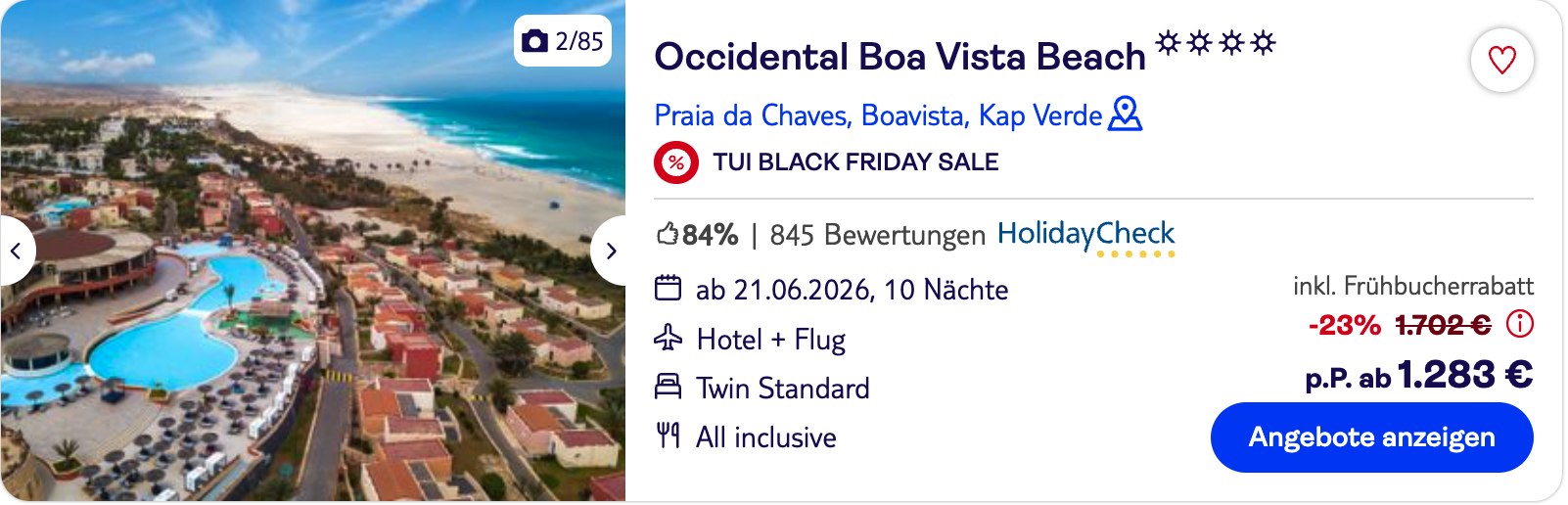Click the calendar date icon
The height and width of the screenshot is (505, 1568).
(668, 289)
